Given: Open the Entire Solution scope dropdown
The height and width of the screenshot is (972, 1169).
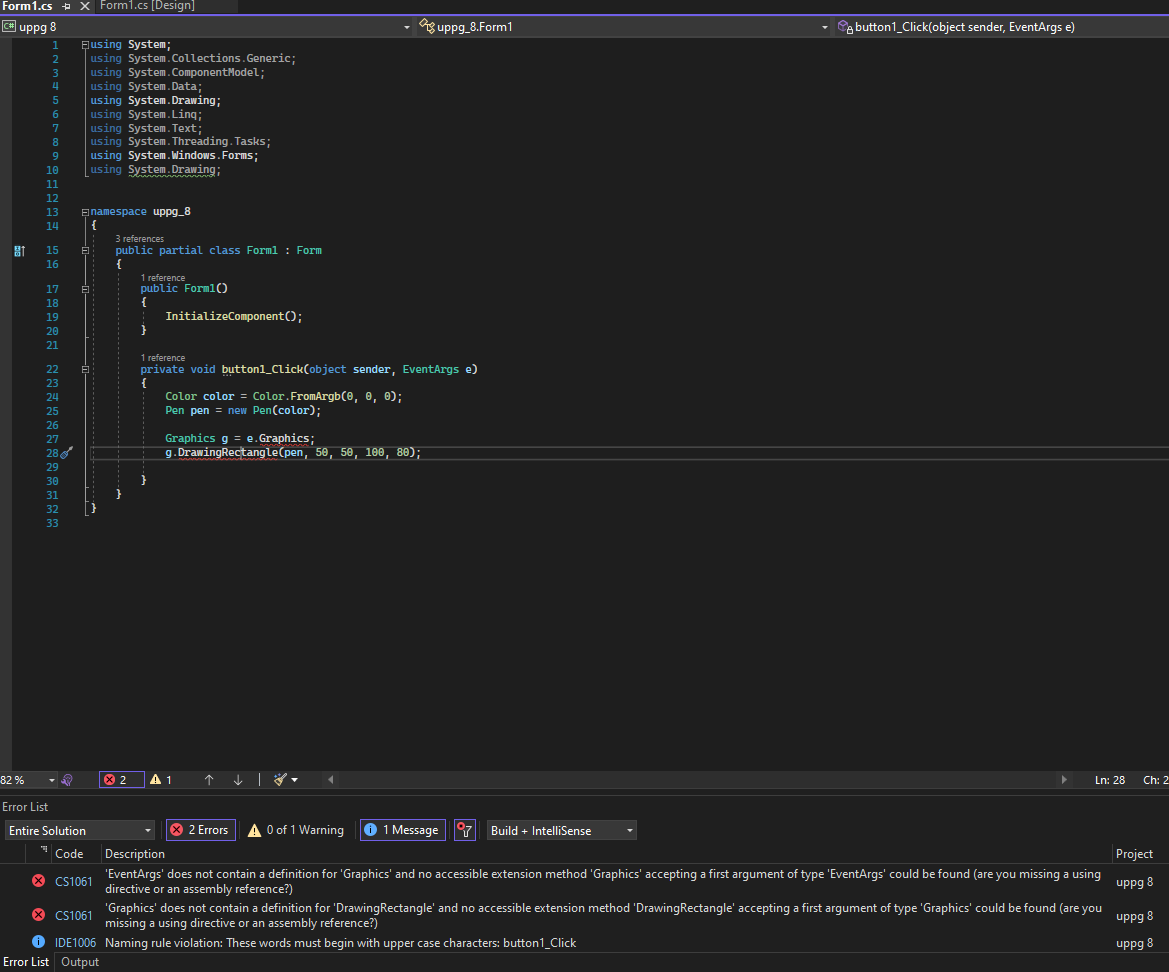Looking at the screenshot, I should (x=80, y=831).
